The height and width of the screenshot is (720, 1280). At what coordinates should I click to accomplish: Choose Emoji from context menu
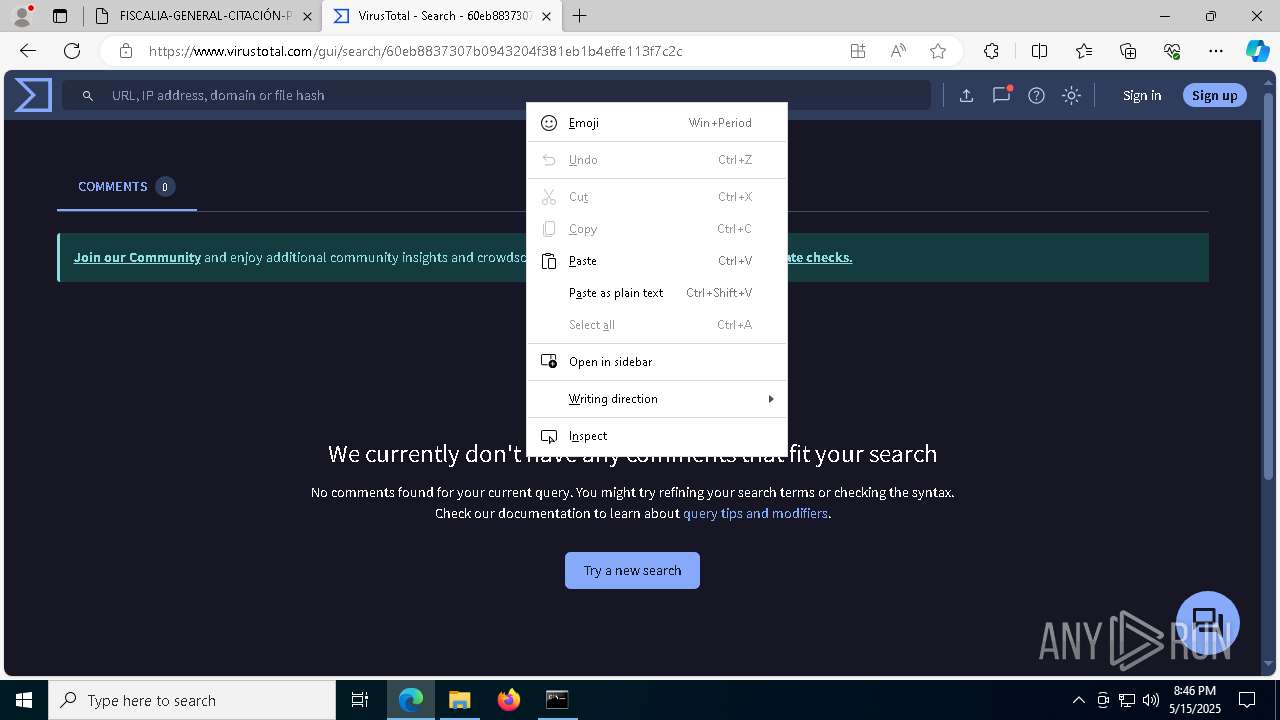[x=657, y=123]
